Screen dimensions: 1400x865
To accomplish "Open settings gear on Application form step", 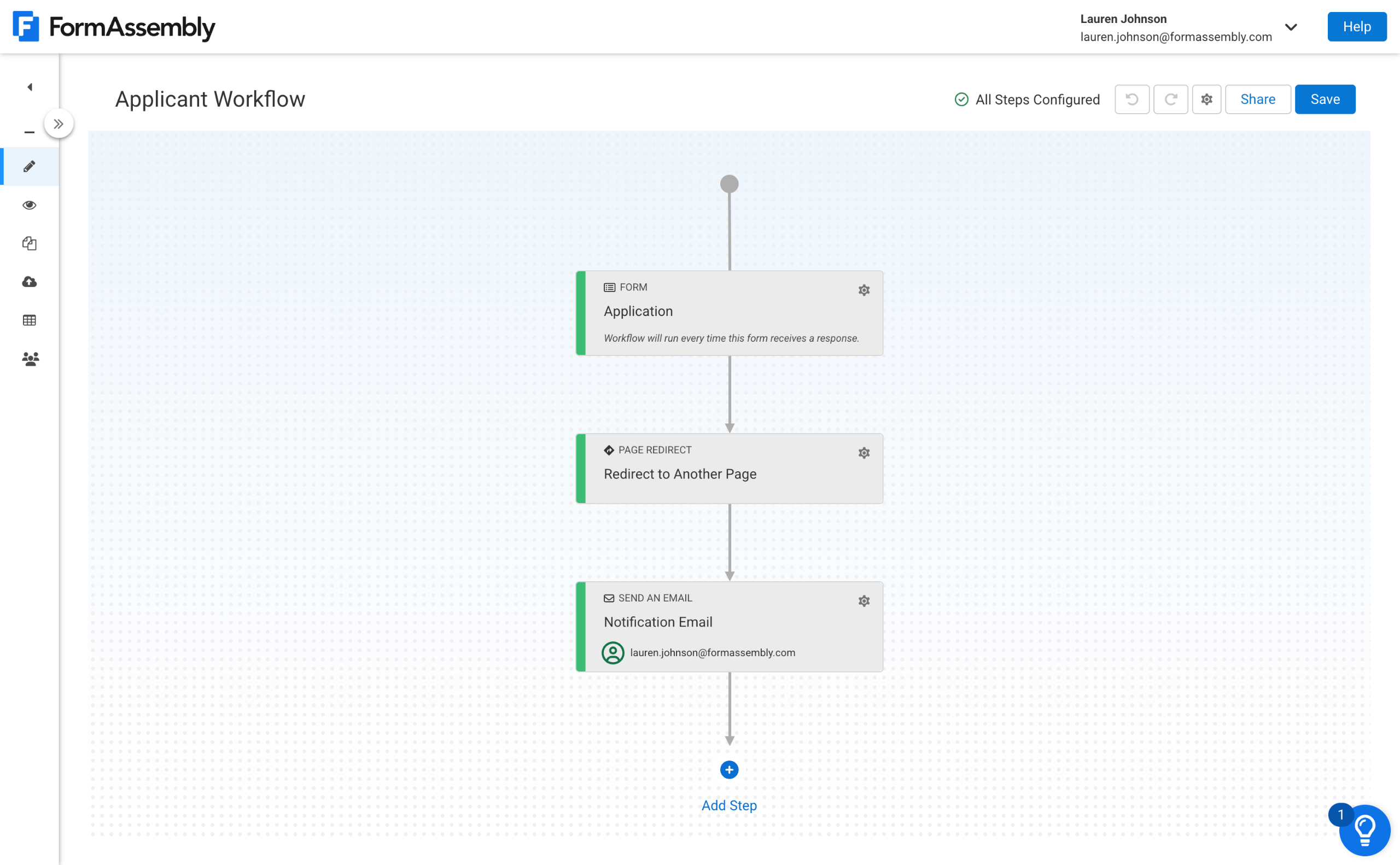I will pos(864,290).
